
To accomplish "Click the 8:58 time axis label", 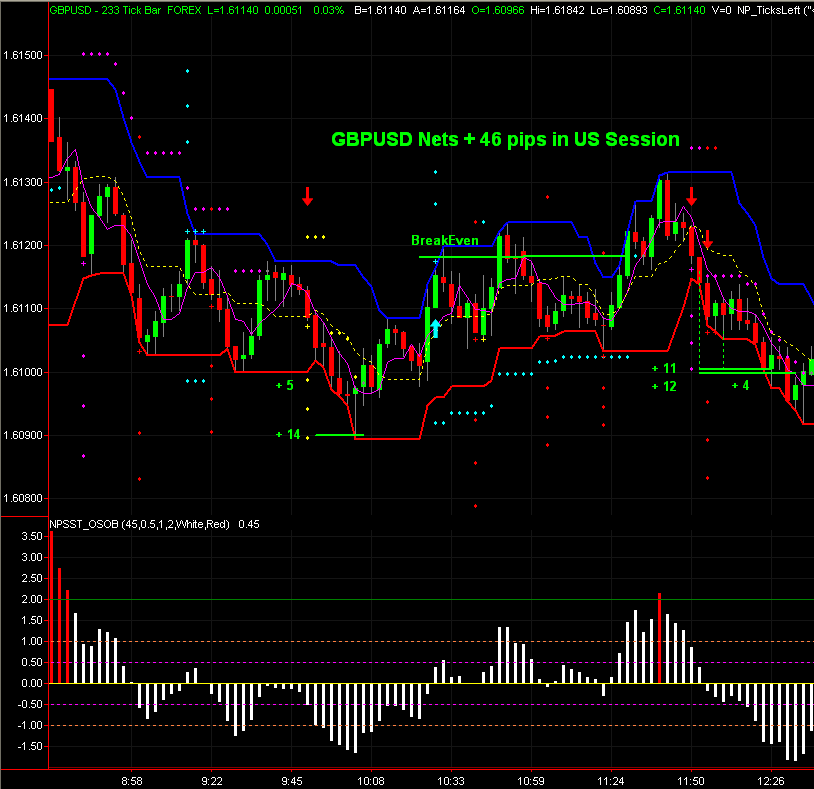I will [x=132, y=781].
